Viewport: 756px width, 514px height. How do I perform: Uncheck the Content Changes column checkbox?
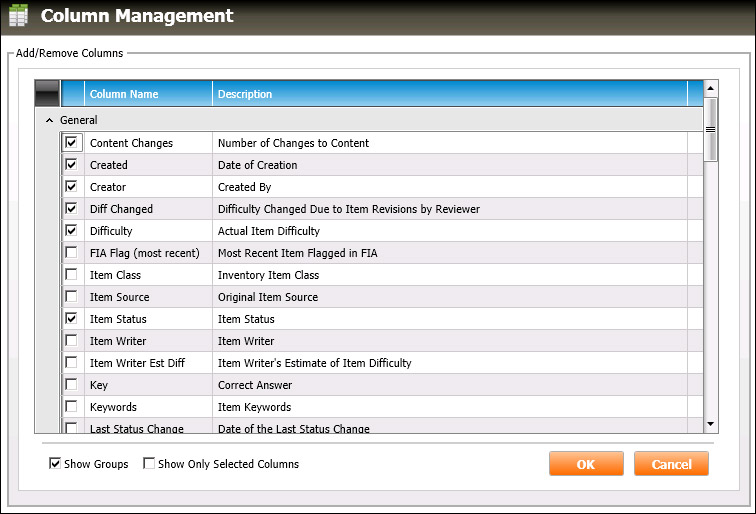pyautogui.click(x=72, y=143)
